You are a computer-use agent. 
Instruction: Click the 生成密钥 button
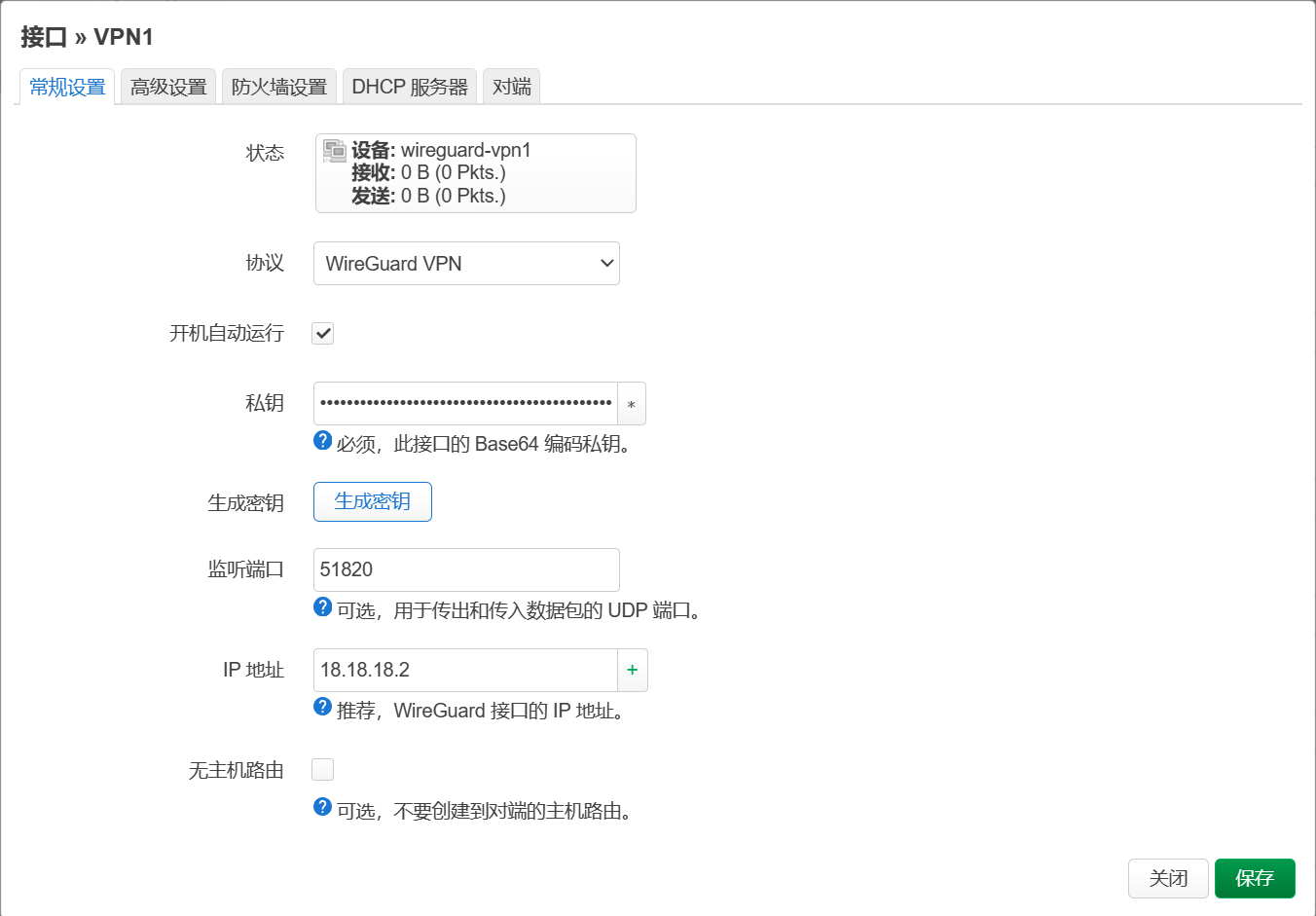point(373,502)
